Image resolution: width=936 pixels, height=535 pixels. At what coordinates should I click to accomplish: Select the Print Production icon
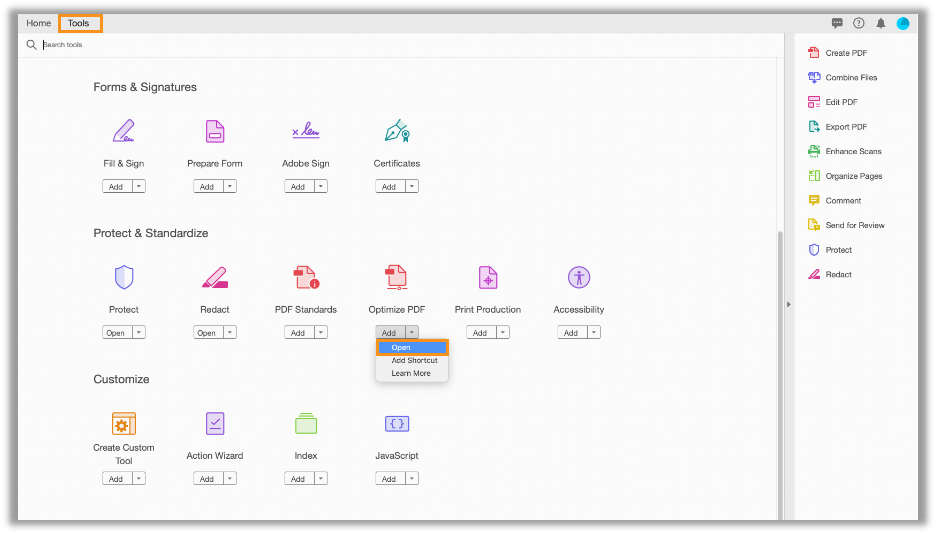488,278
